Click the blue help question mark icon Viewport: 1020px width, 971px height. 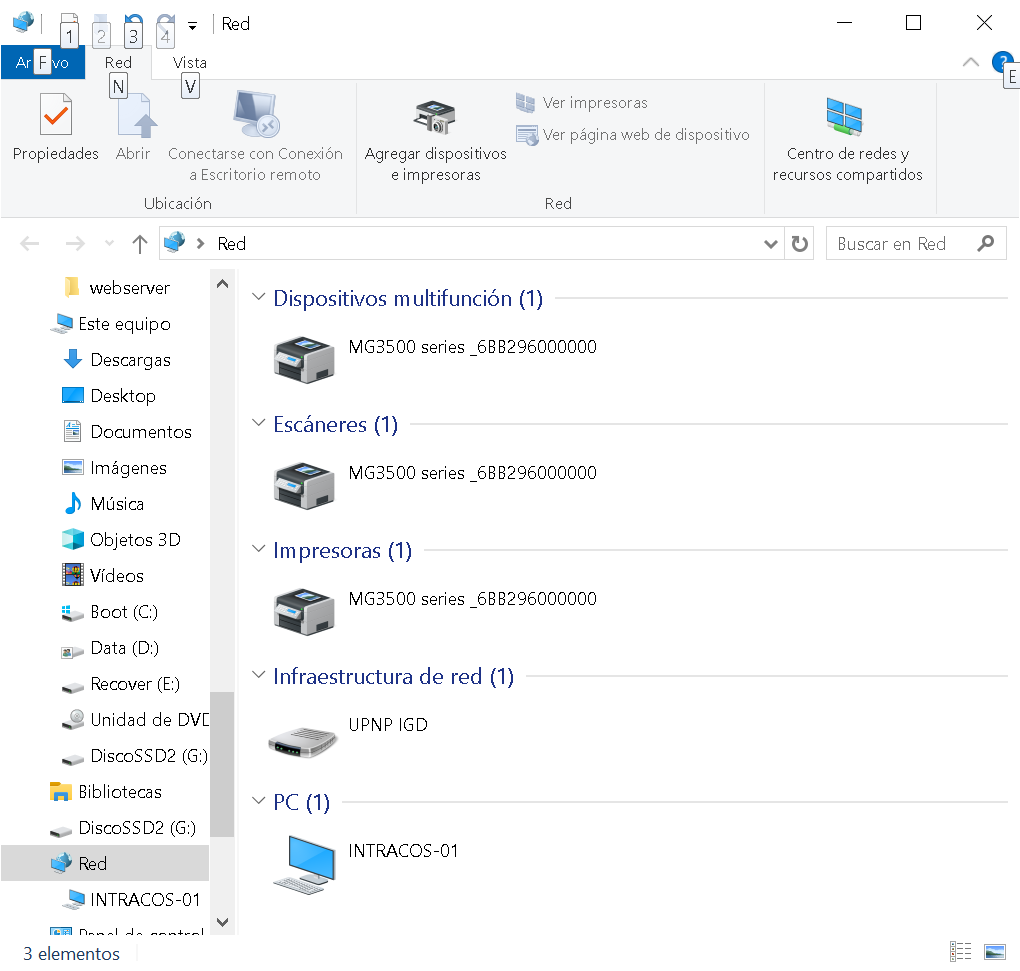(1002, 62)
